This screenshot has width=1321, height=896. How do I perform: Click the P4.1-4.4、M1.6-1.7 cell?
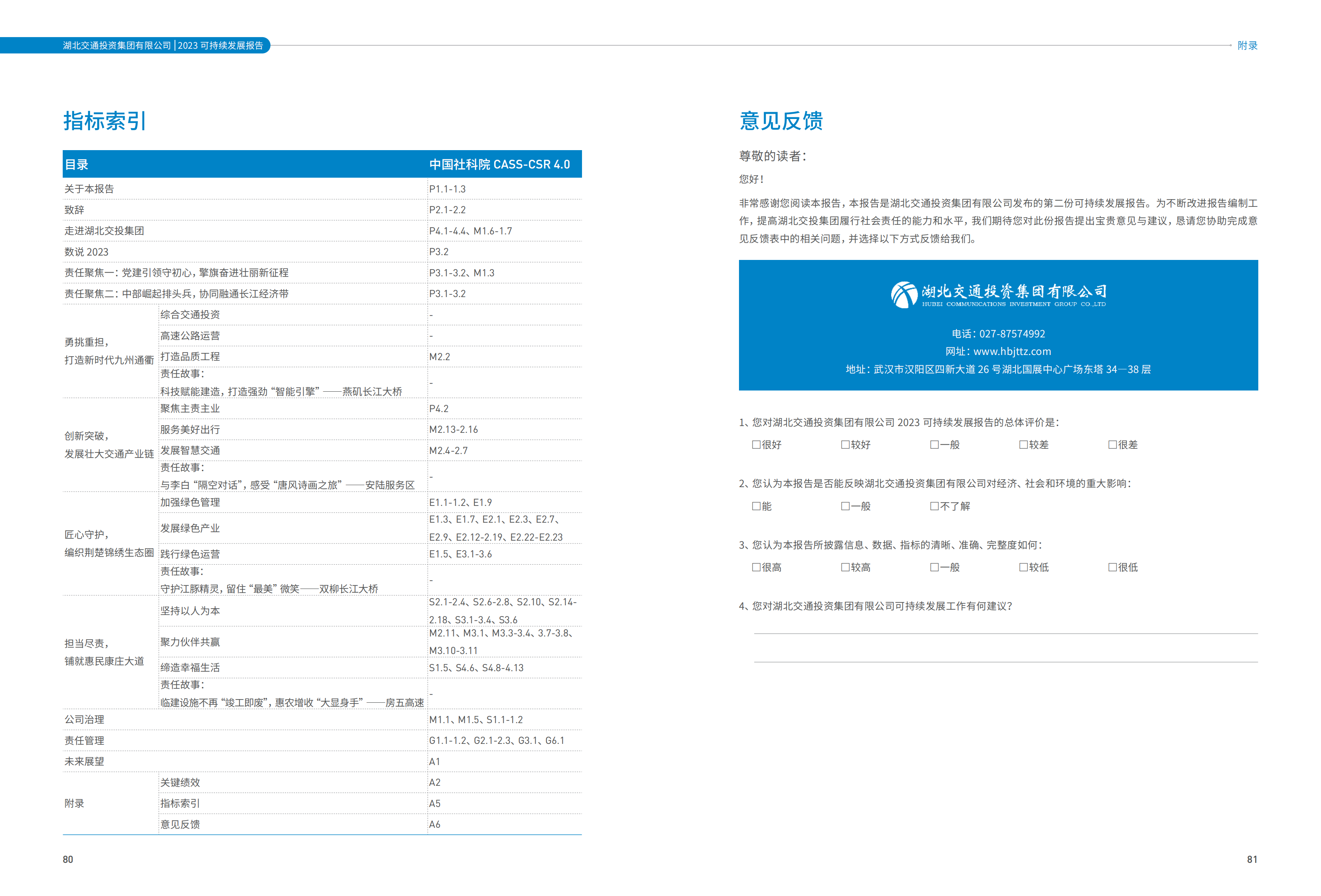tap(471, 231)
